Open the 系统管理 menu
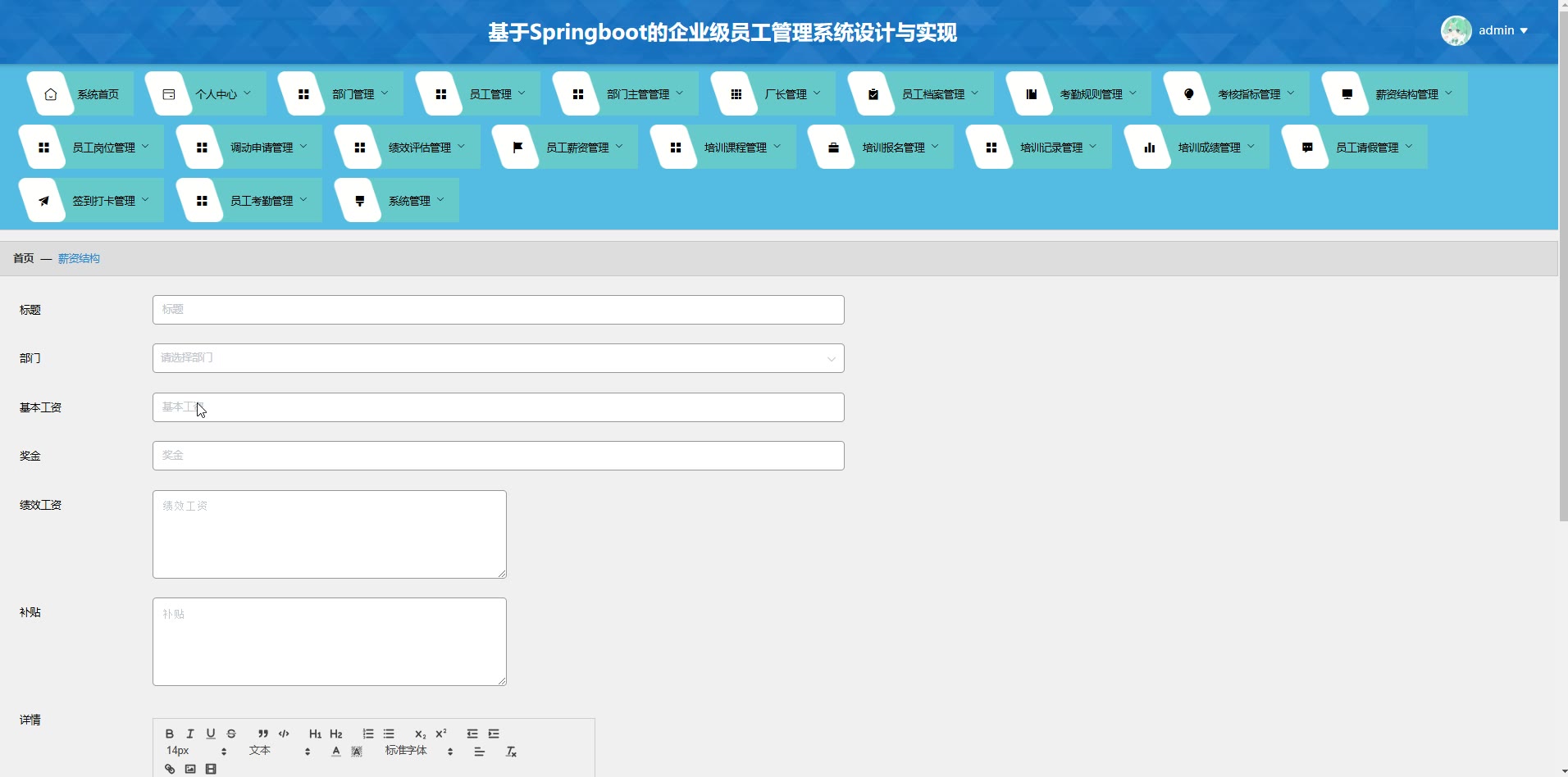 click(x=396, y=201)
